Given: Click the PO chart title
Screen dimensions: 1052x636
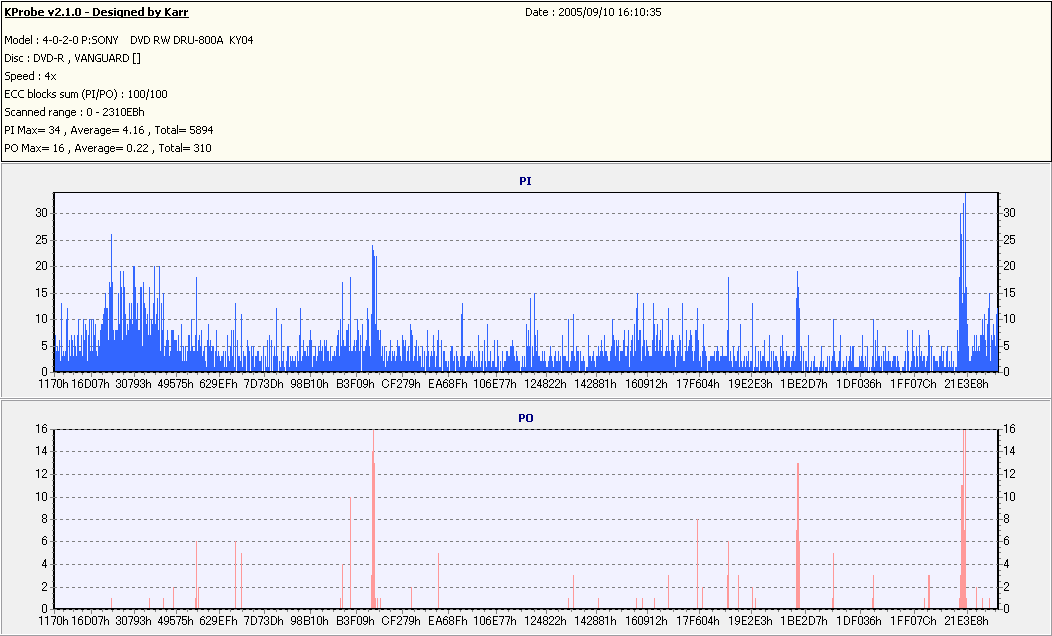Looking at the screenshot, I should click(x=525, y=418).
